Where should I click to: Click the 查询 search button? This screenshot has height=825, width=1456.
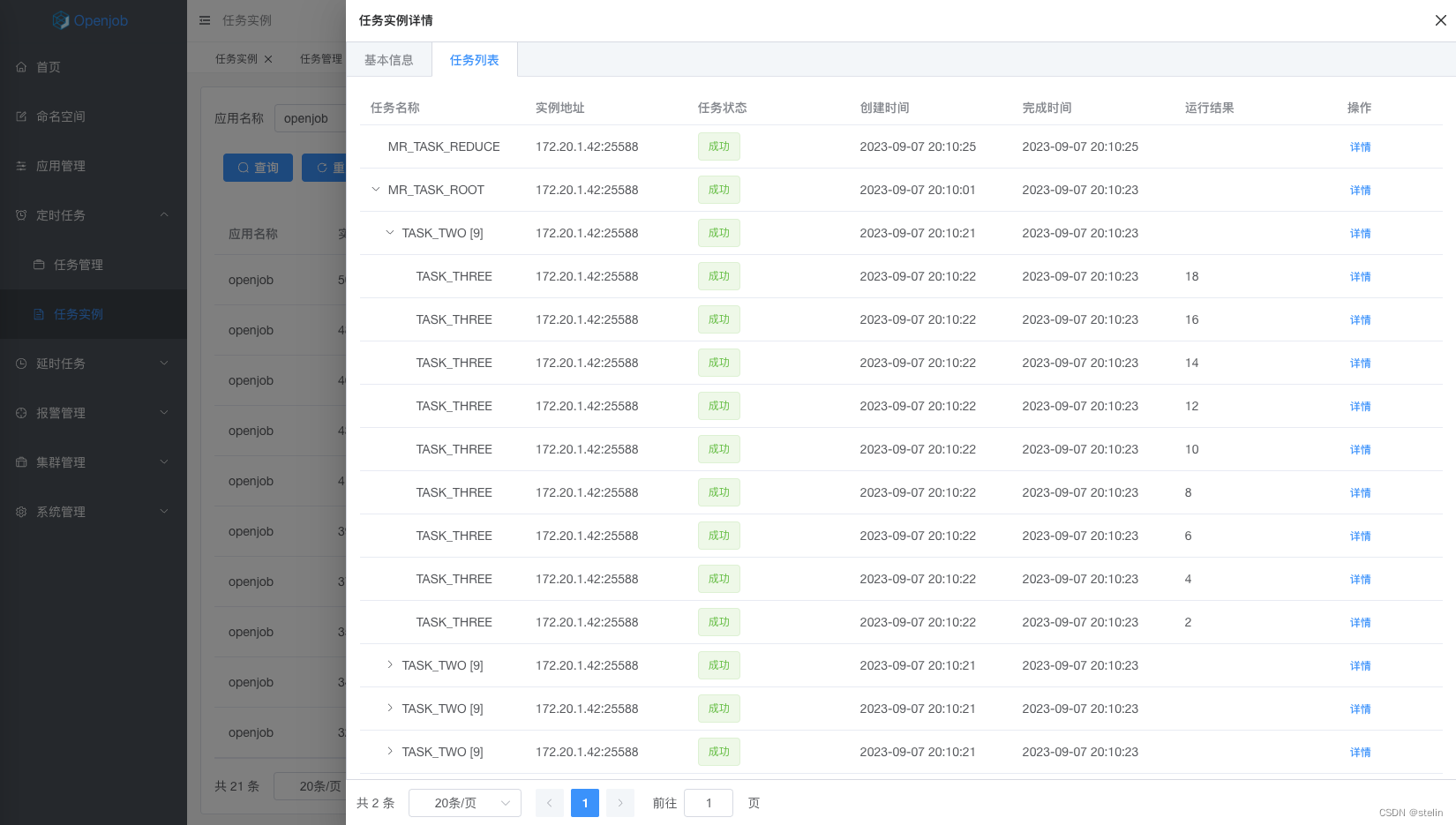pyautogui.click(x=258, y=168)
